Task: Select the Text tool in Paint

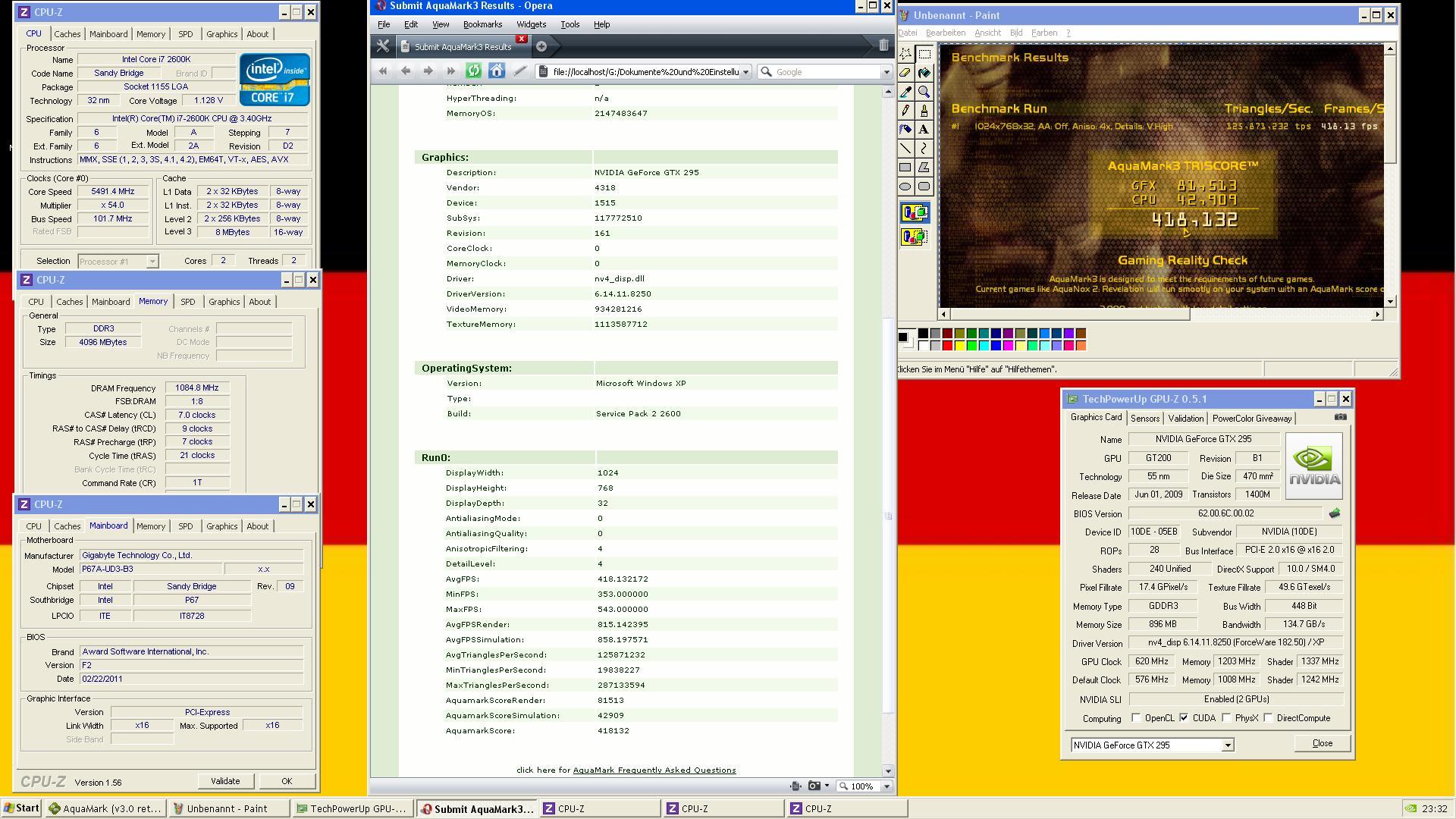Action: pyautogui.click(x=924, y=130)
